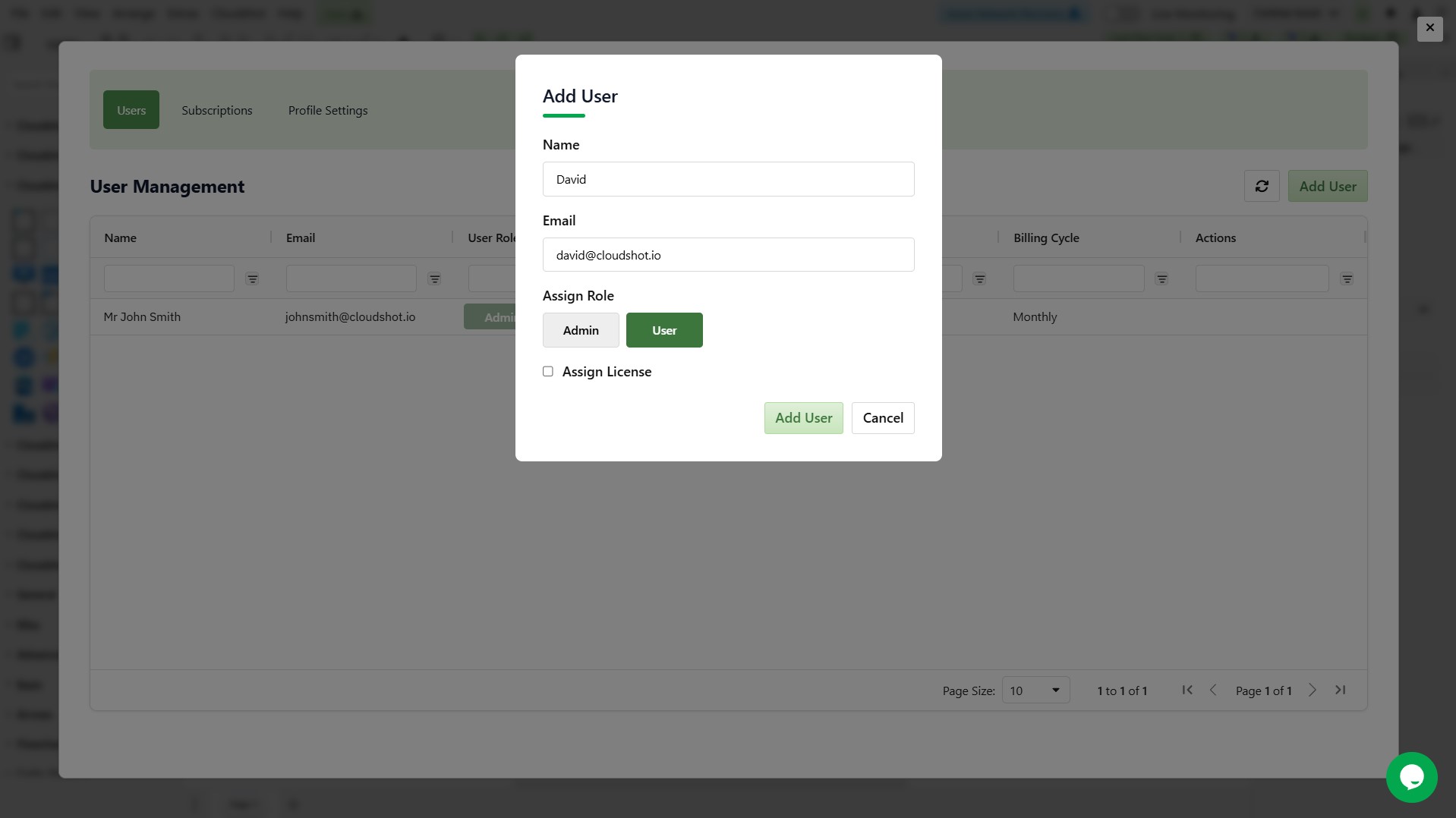Image resolution: width=1456 pixels, height=818 pixels.
Task: Click Admin badge in John Smith row
Action: pos(490,316)
